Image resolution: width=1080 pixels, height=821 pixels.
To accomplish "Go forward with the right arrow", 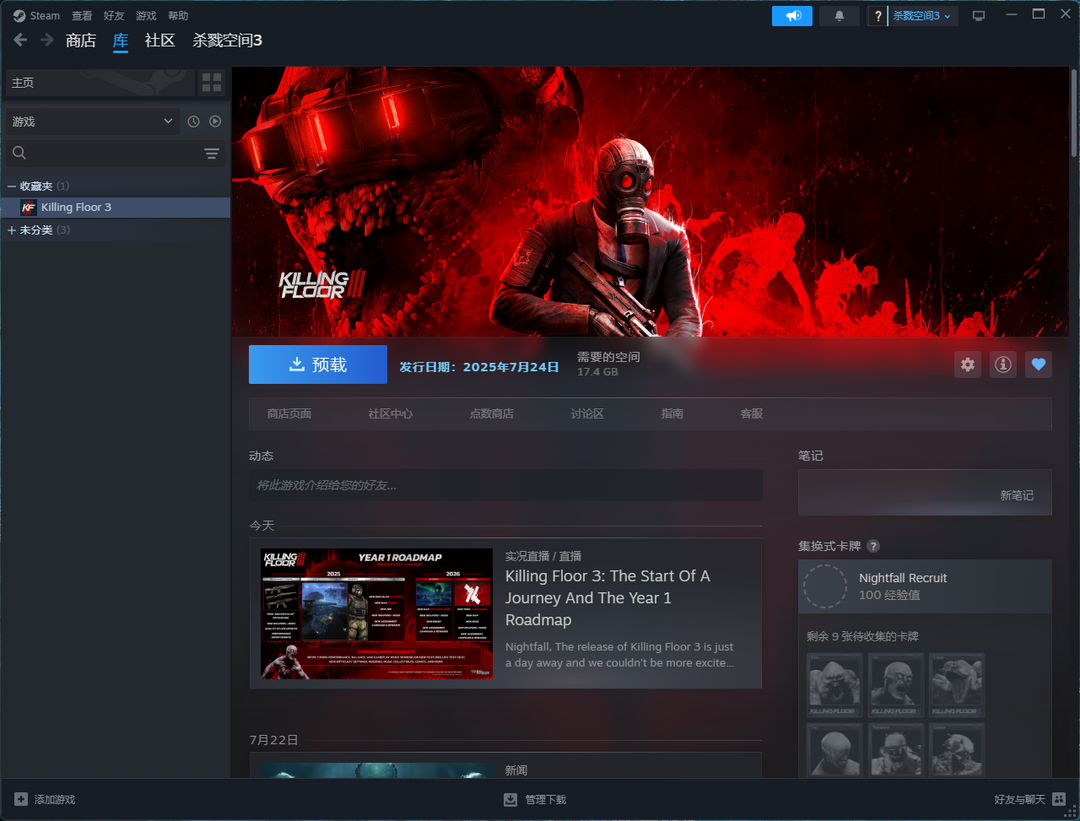I will (47, 40).
